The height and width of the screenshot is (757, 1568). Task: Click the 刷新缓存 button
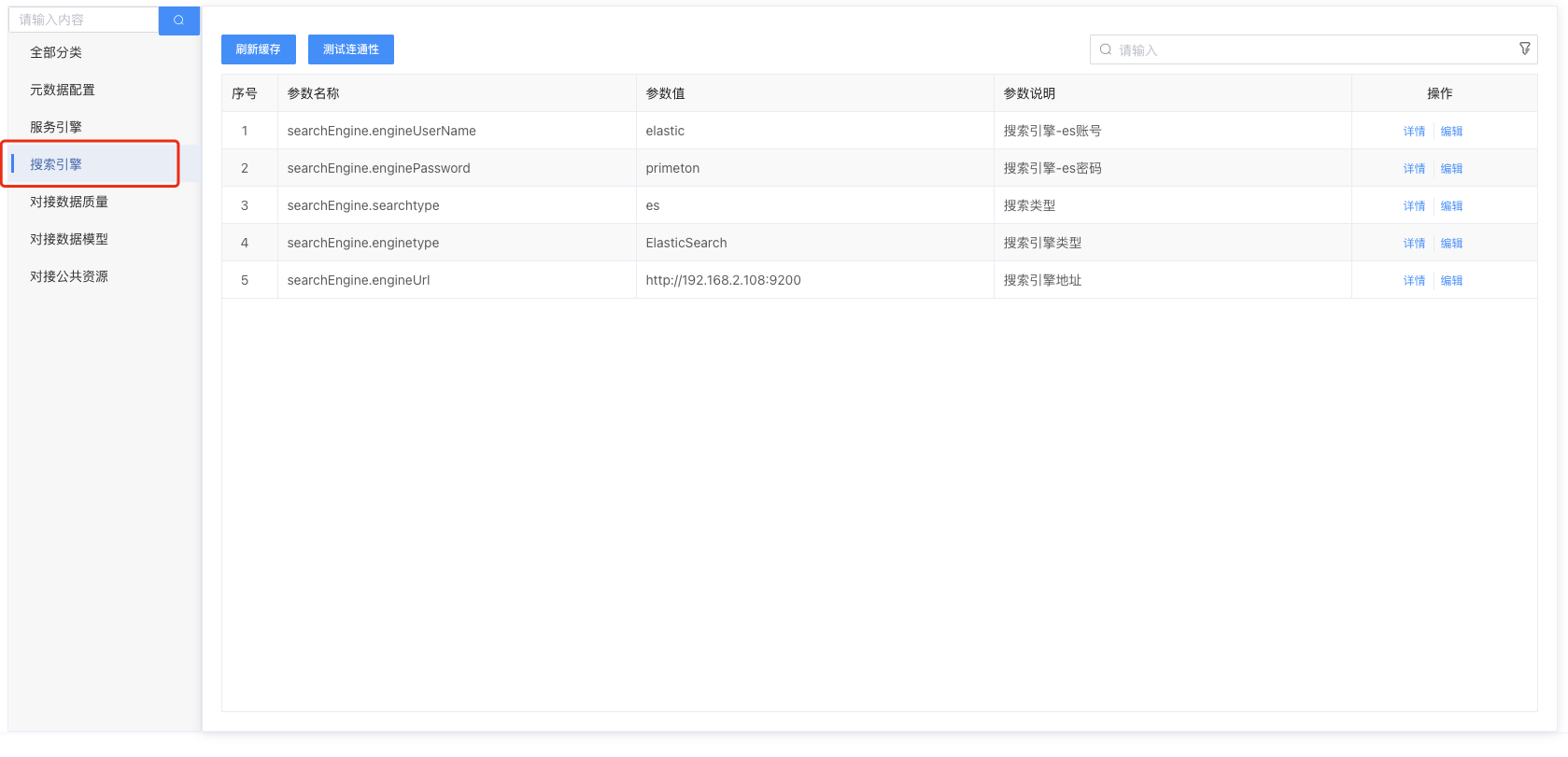258,49
